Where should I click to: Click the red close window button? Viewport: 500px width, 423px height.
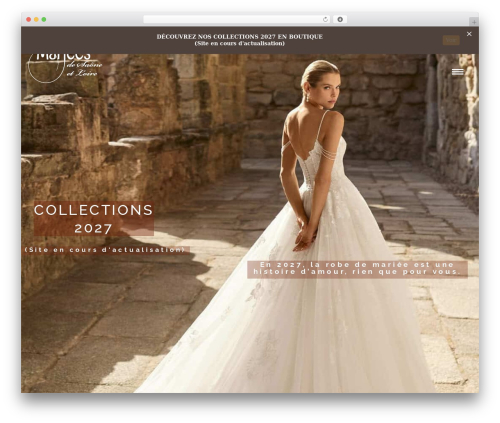29,19
